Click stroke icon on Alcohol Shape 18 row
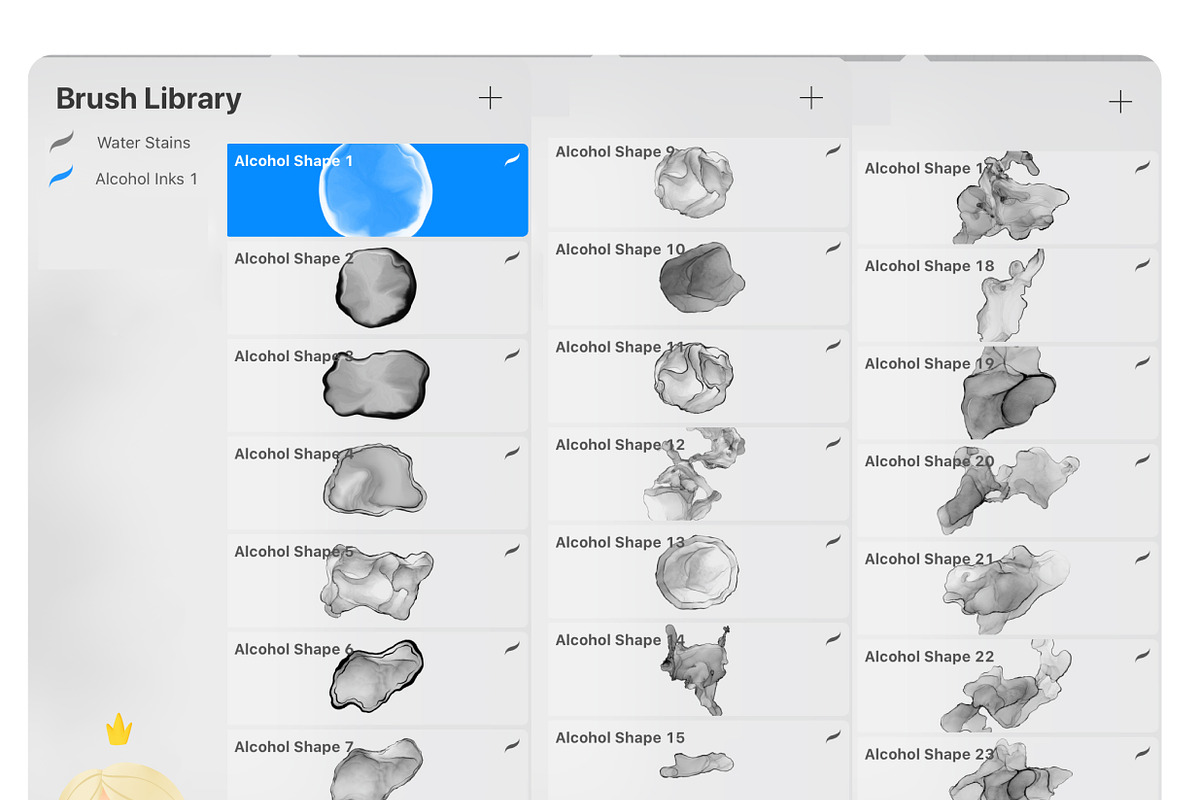1200x800 pixels. pyautogui.click(x=1142, y=265)
